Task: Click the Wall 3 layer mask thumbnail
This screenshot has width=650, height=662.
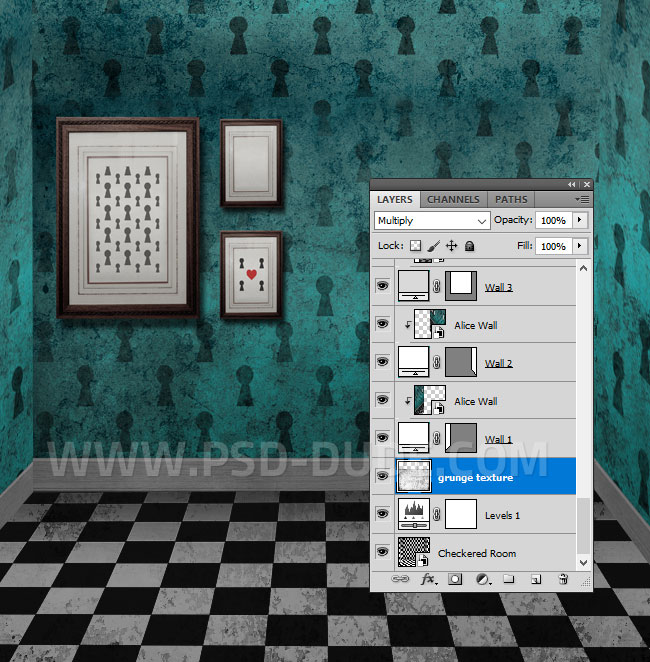Action: (x=461, y=286)
